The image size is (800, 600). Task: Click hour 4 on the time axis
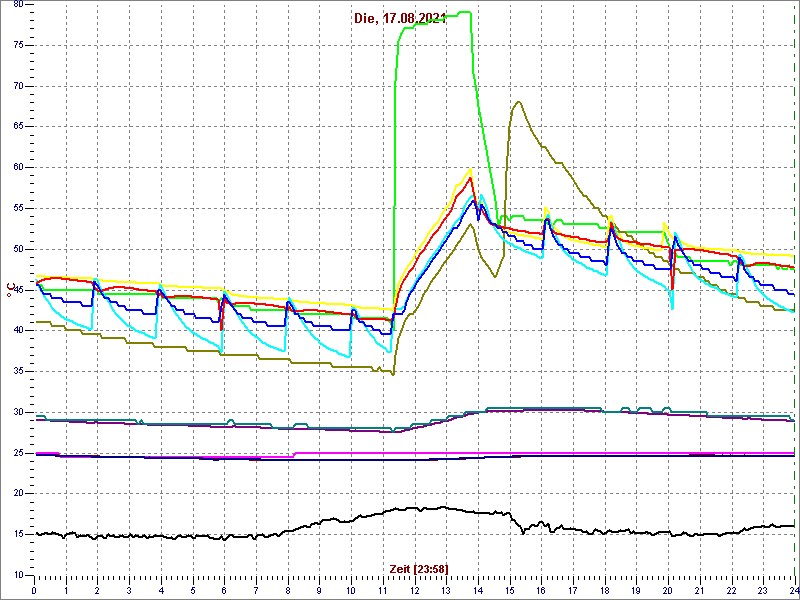point(161,590)
